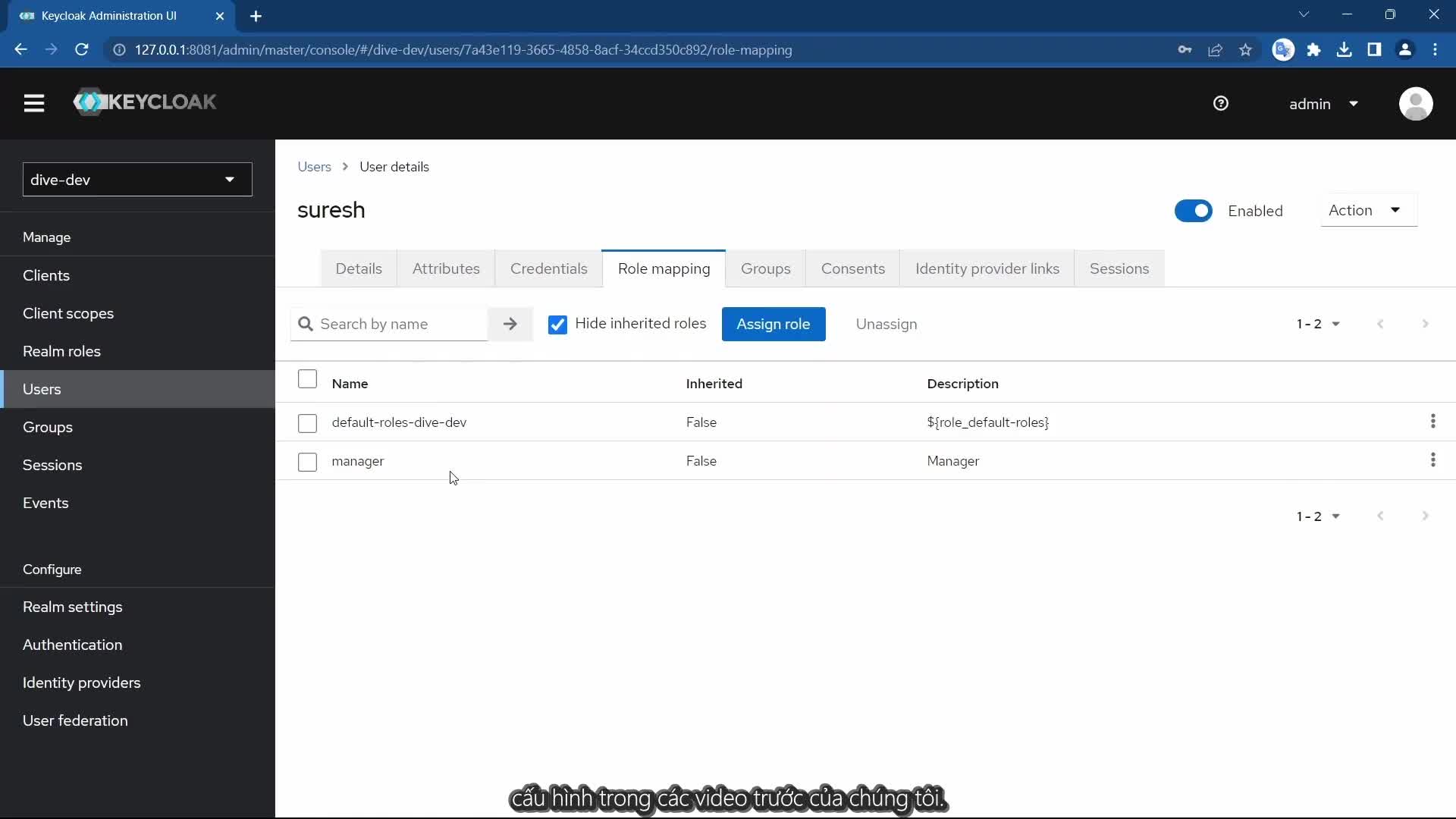Open kebab menu for manager role
This screenshot has width=1456, height=819.
click(x=1432, y=460)
